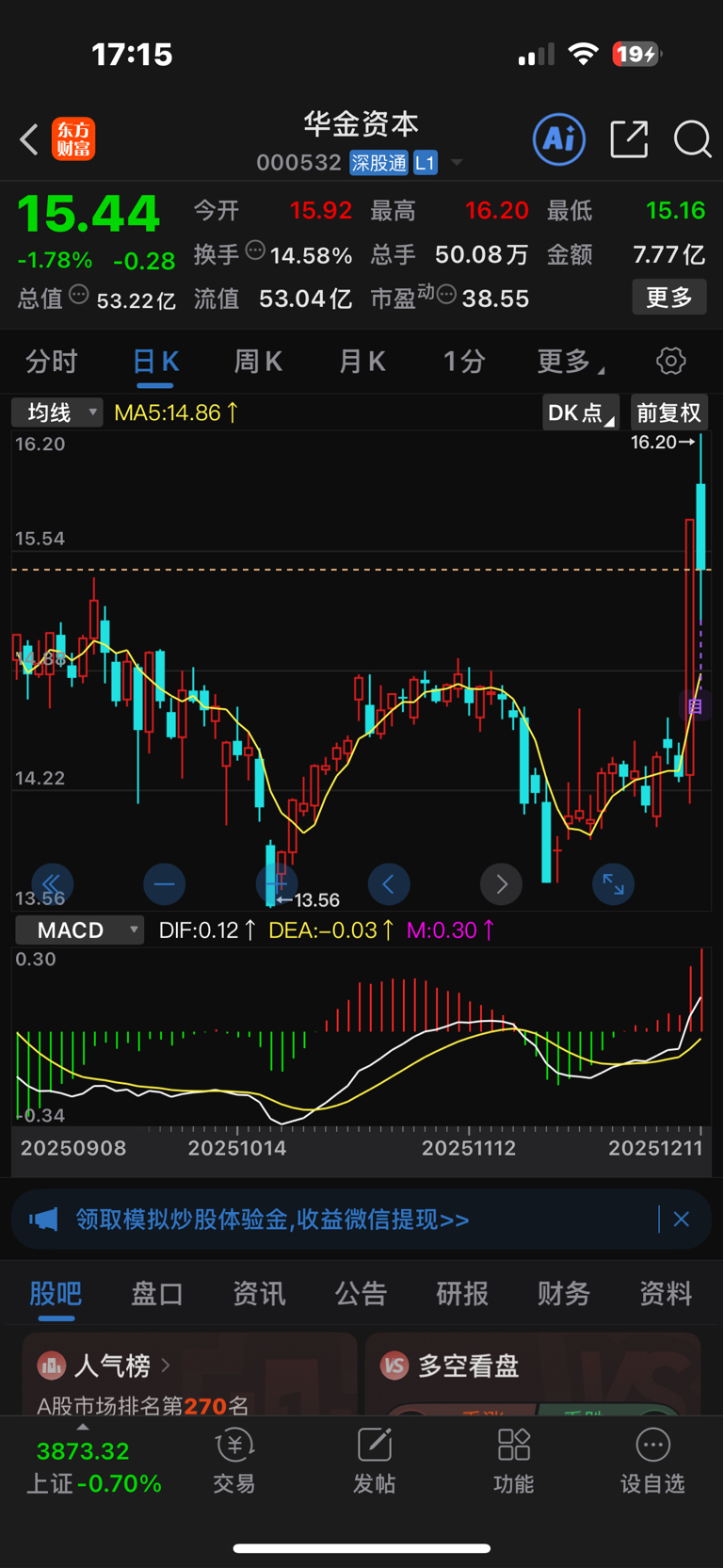Tap the megaphone announcement icon
The width and height of the screenshot is (724, 1568).
[43, 1220]
